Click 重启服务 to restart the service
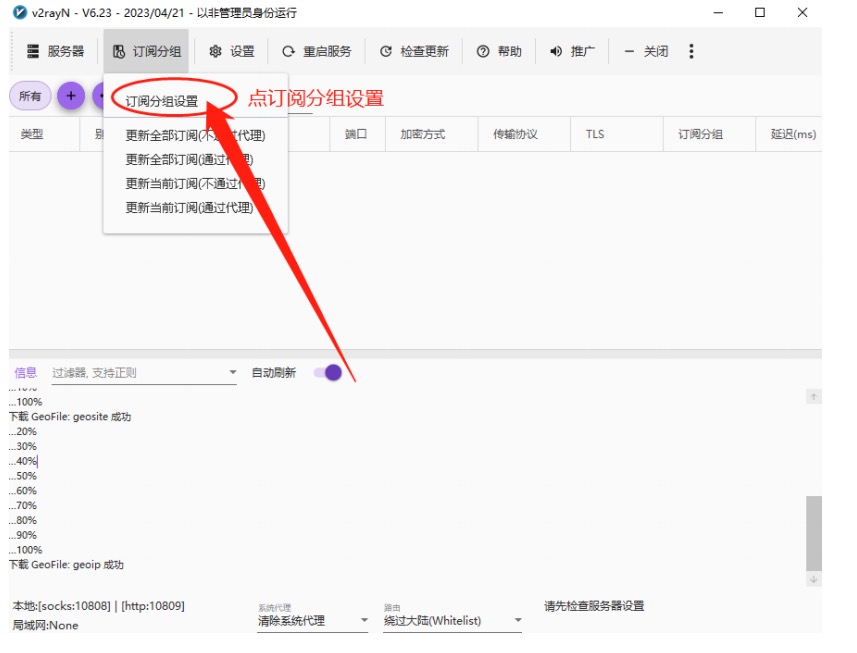This screenshot has width=857, height=653. (316, 51)
